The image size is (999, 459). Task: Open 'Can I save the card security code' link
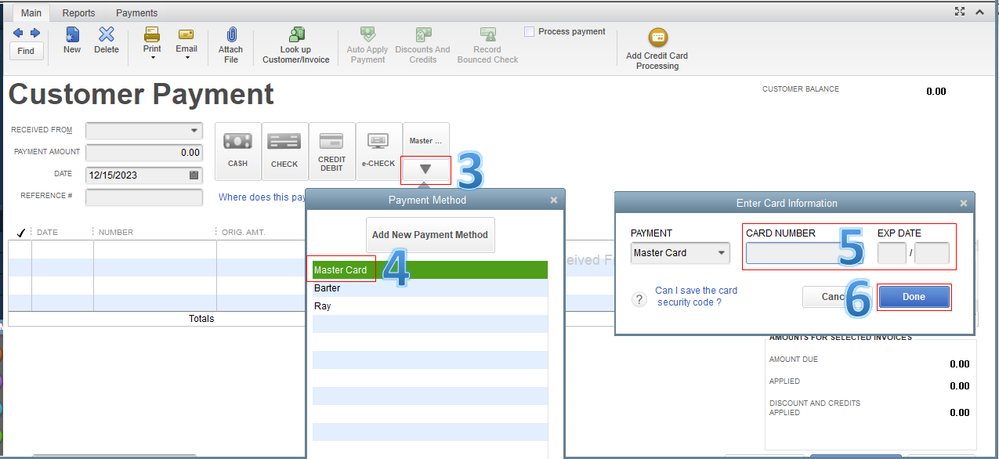(696, 296)
